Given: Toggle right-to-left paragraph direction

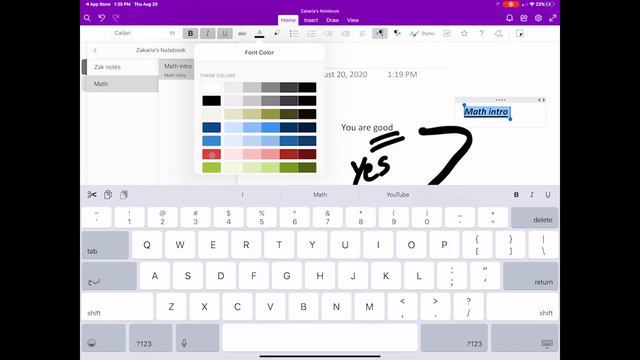Looking at the screenshot, I should pos(397,33).
